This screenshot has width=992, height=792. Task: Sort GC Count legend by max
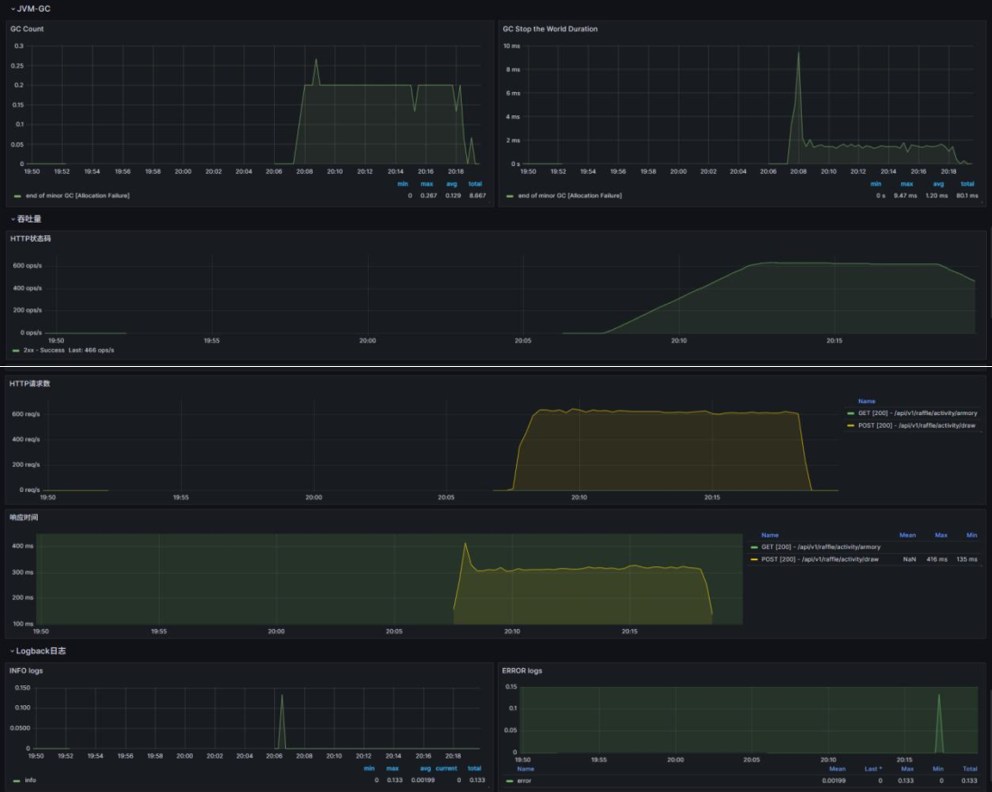tap(427, 184)
